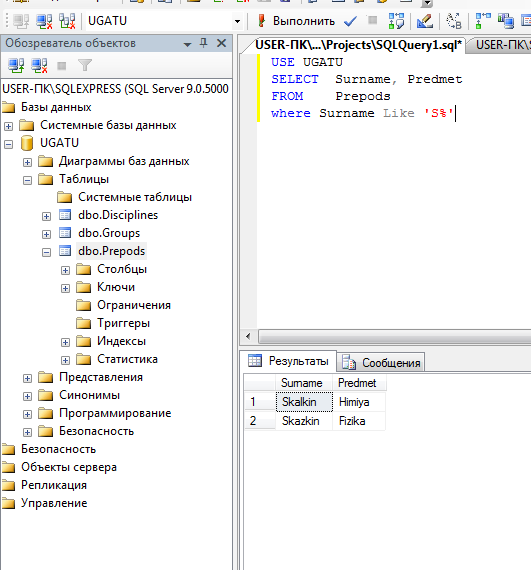Select the Системные таблицы folder
Image resolution: width=531 pixels, height=570 pixels.
tap(135, 197)
